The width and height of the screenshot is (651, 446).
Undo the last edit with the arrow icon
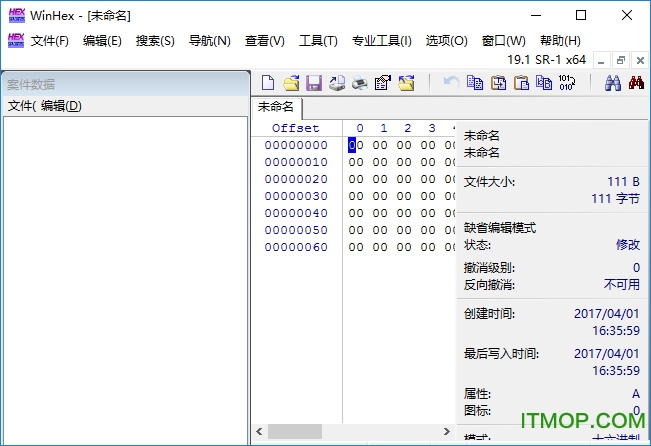(451, 83)
